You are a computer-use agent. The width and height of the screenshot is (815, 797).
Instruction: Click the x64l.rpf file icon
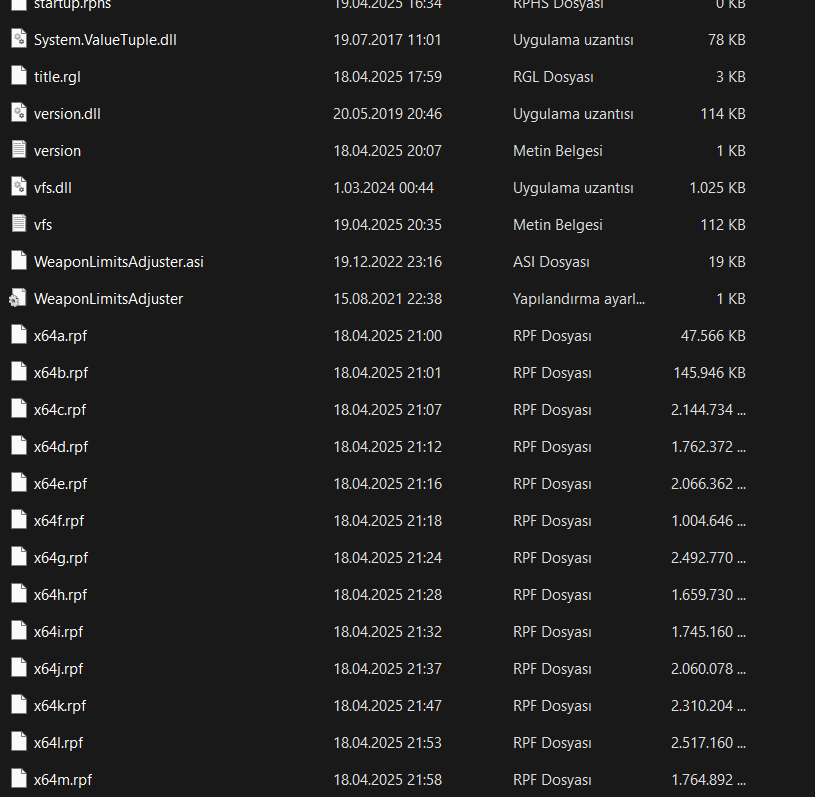click(18, 743)
